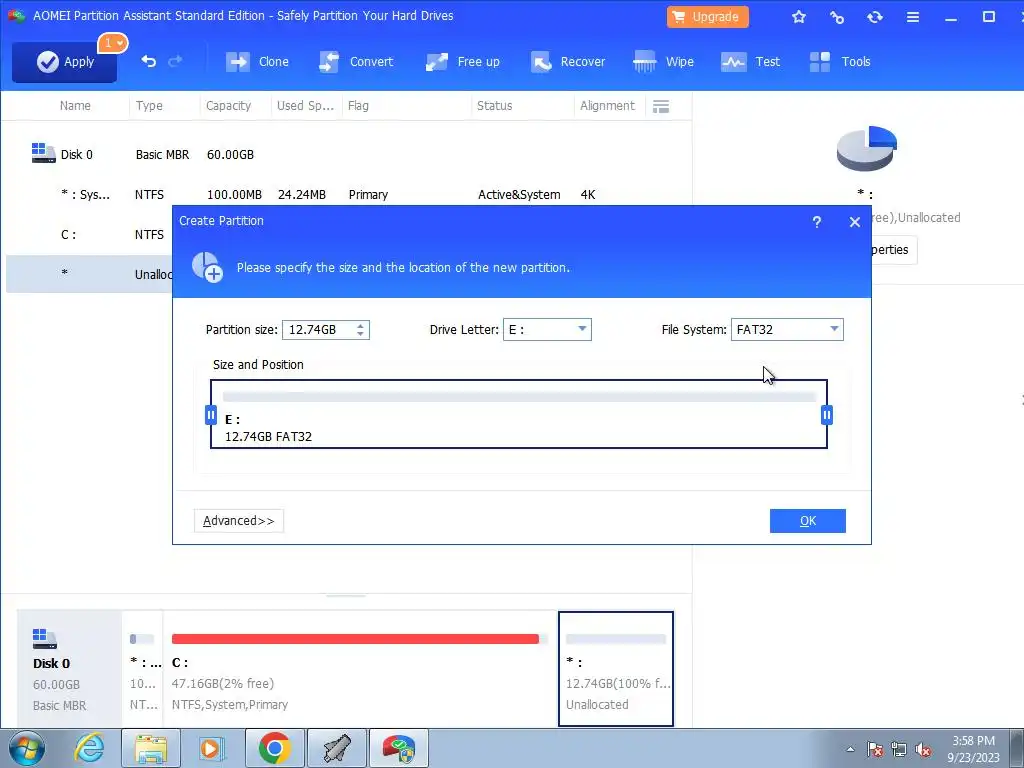Viewport: 1024px width, 768px height.
Task: Confirm with the OK button
Action: pos(807,520)
